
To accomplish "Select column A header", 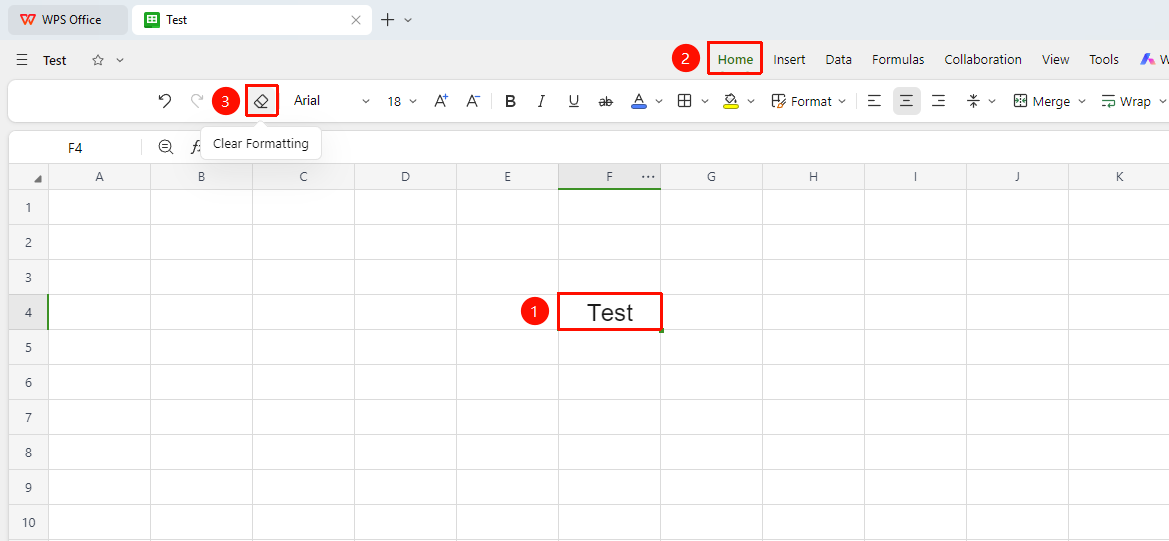I will point(99,177).
